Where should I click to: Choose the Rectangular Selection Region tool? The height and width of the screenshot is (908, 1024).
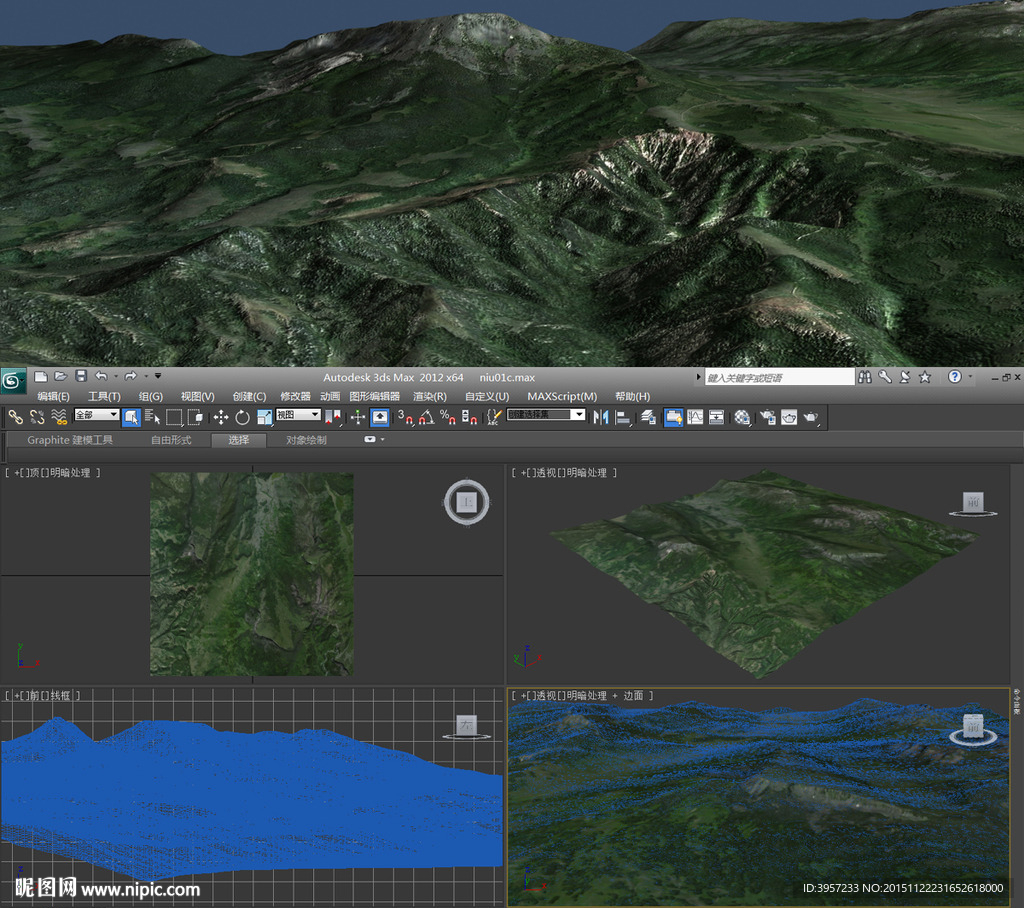[x=174, y=417]
